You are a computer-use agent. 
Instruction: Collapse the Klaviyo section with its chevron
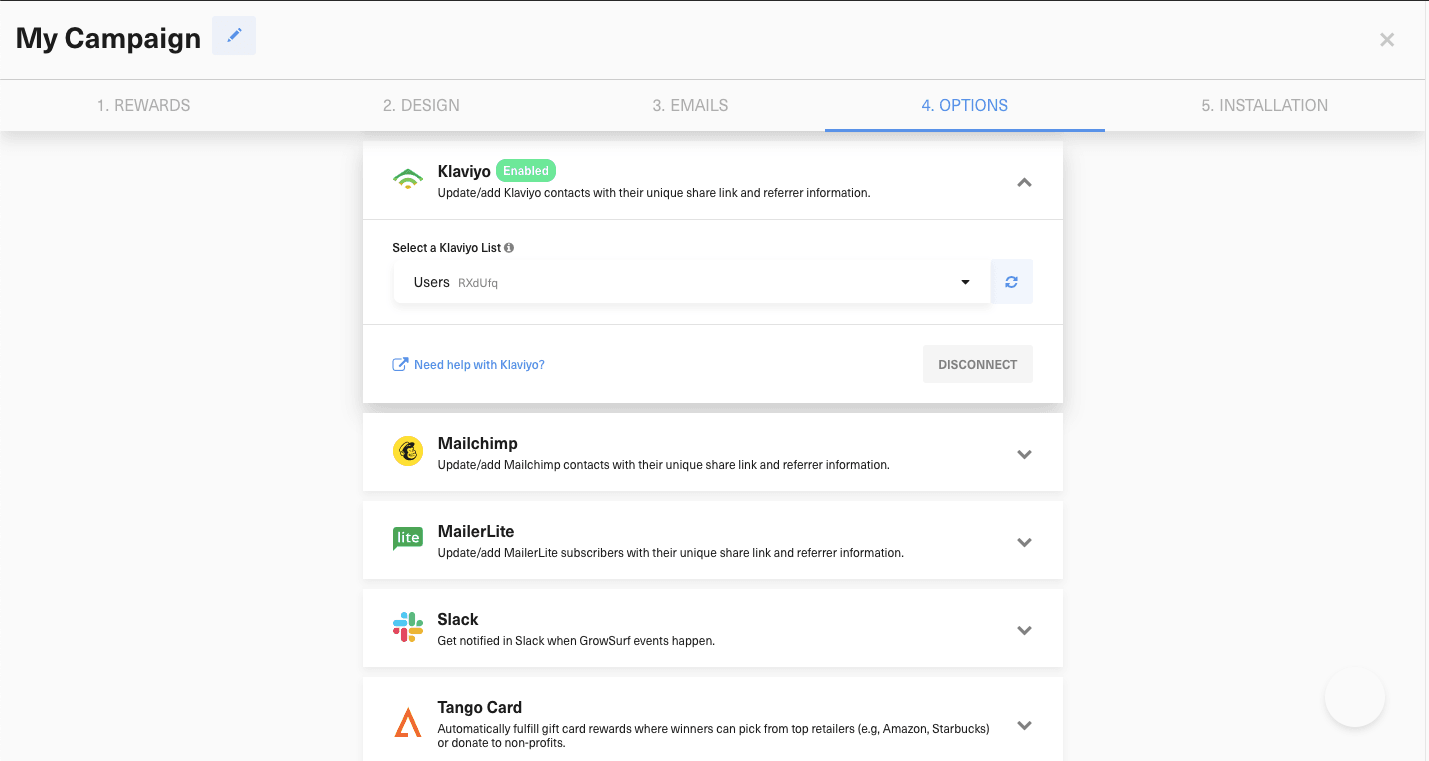coord(1024,183)
